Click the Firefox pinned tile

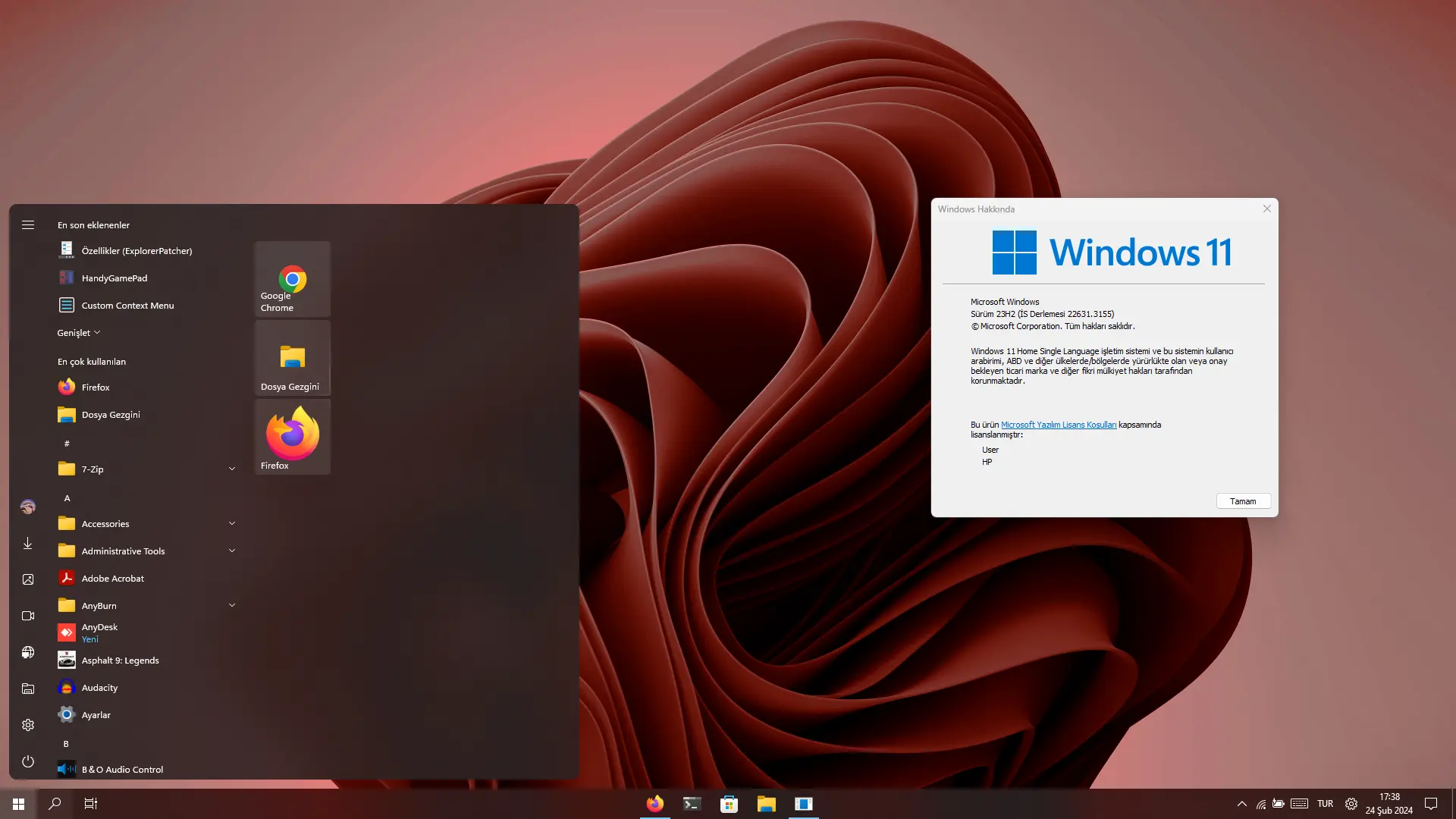(x=293, y=437)
